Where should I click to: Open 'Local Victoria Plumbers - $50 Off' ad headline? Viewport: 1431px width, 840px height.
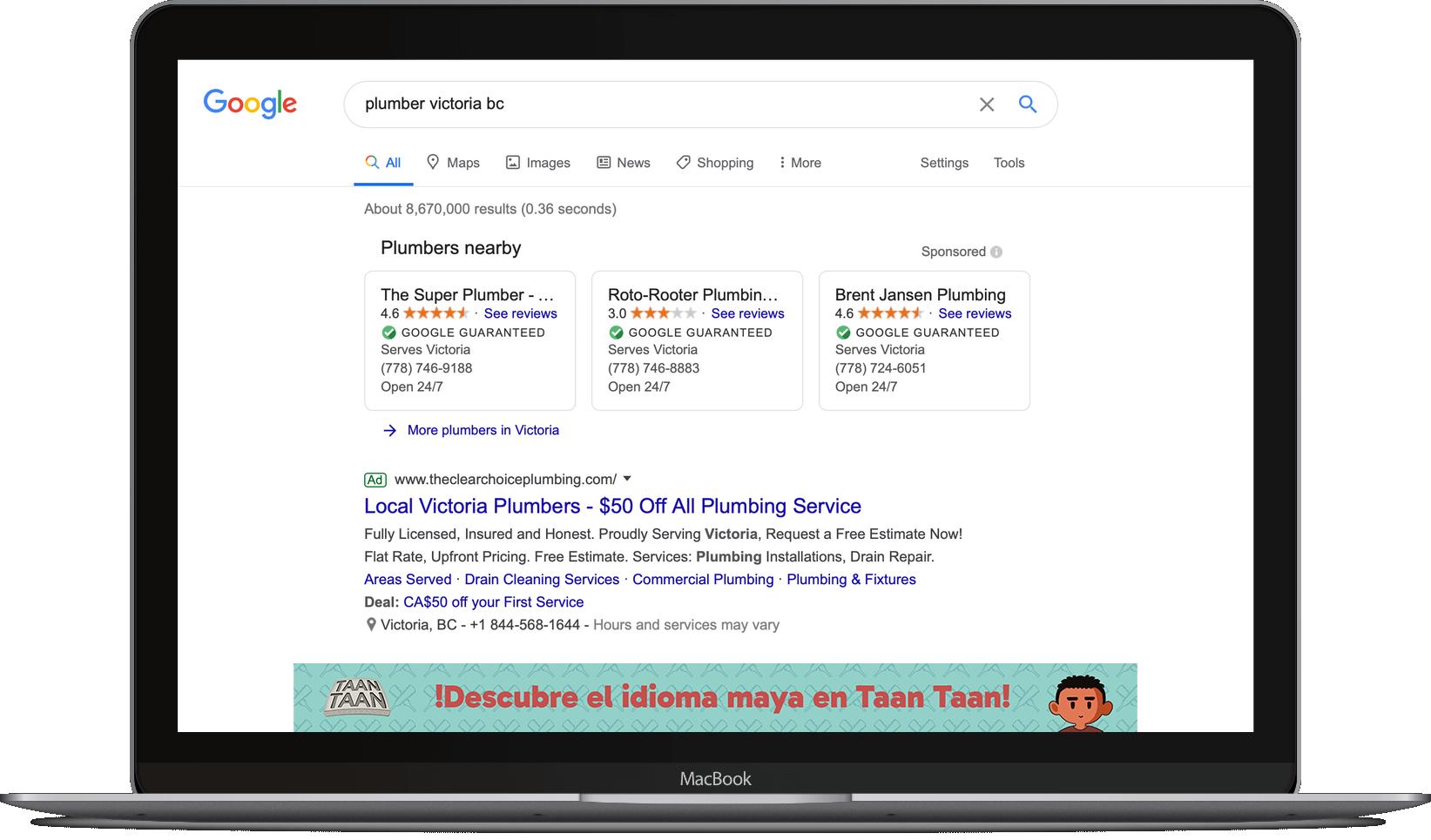click(x=612, y=507)
